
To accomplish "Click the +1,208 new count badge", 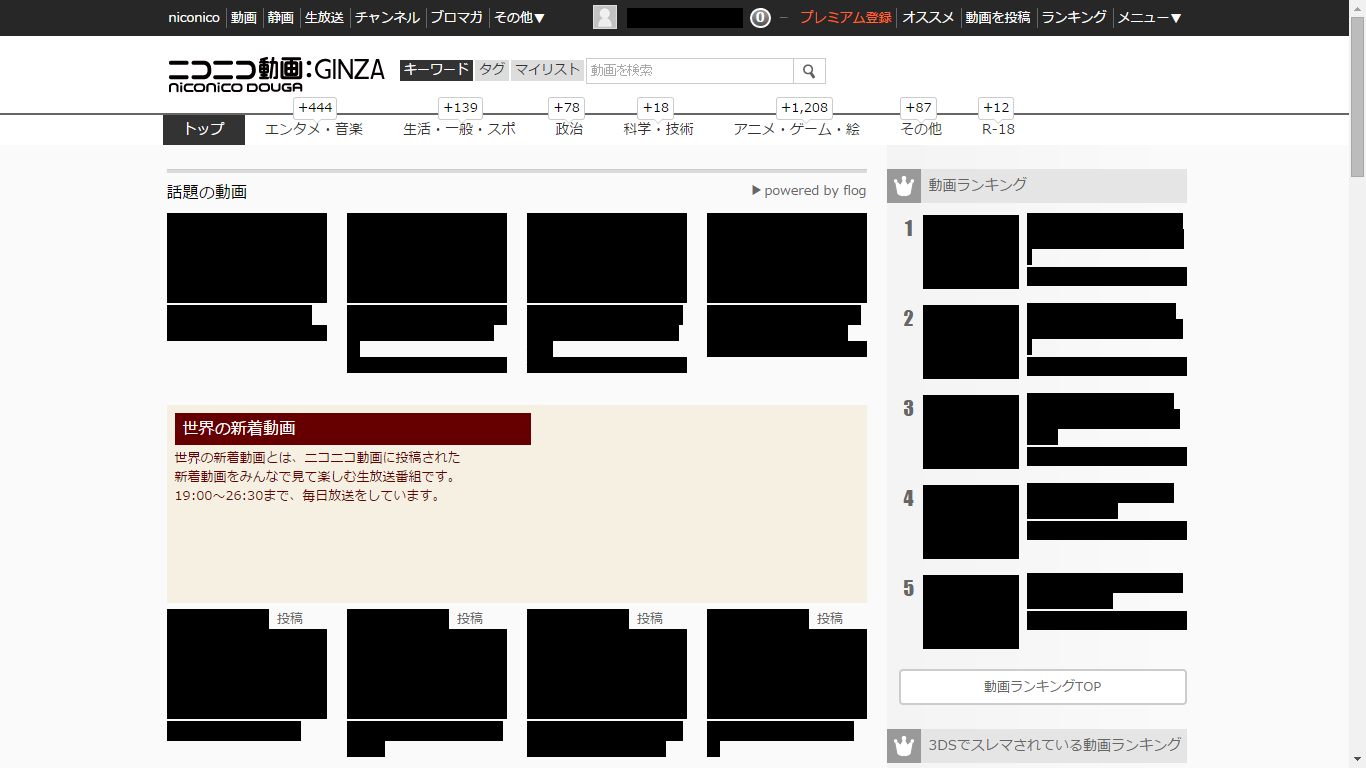I will point(805,108).
